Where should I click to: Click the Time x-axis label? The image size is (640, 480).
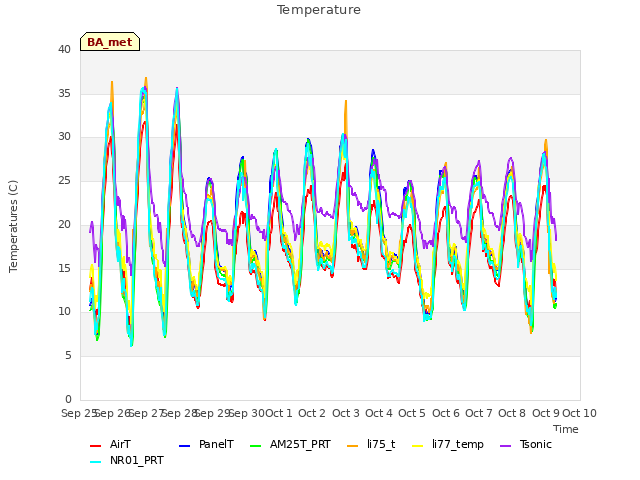pos(566,429)
